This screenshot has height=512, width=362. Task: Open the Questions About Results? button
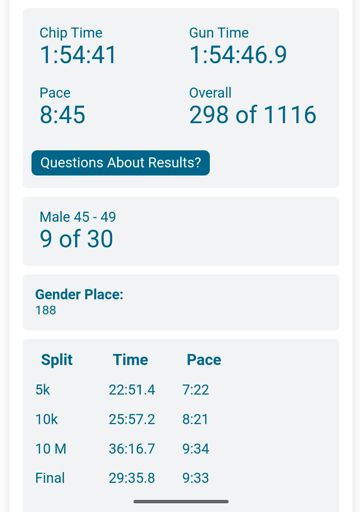tap(120, 163)
